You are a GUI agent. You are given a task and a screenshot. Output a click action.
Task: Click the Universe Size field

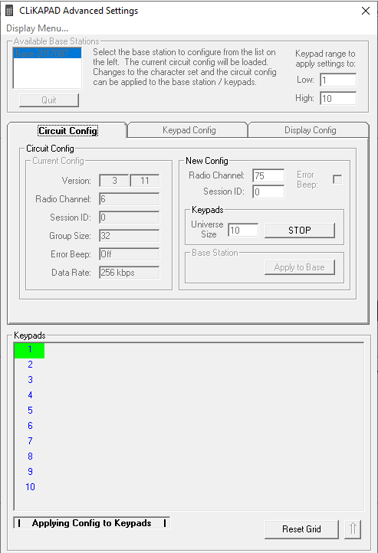243,230
